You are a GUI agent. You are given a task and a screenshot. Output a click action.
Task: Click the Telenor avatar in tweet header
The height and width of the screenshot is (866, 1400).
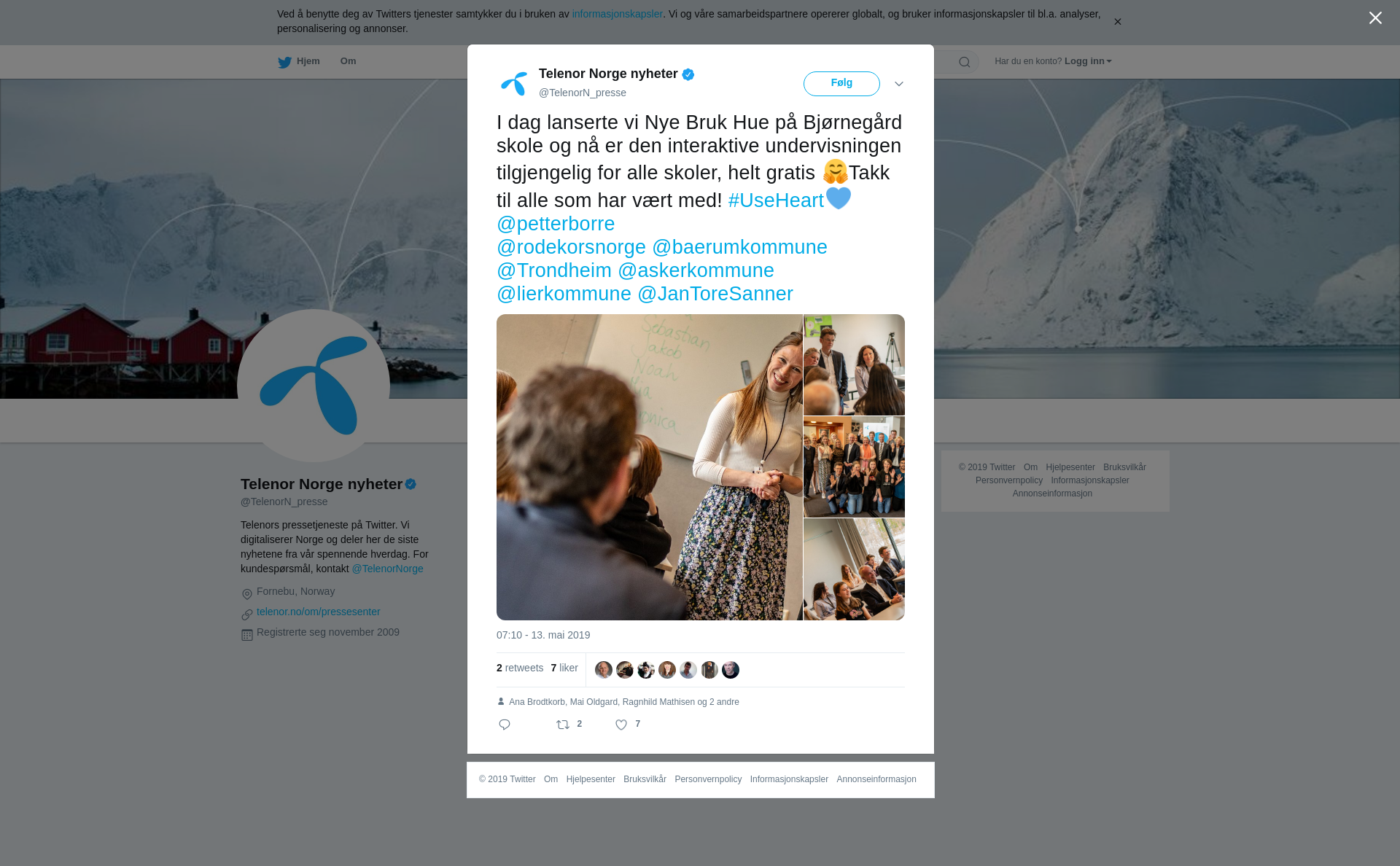click(514, 83)
